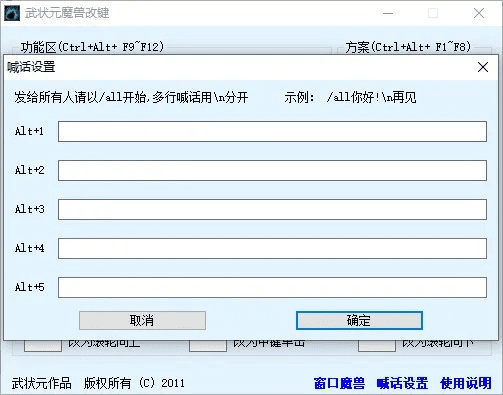Close the 武状元魔兽改键 main window
This screenshot has height=395, width=503.
[x=479, y=13]
